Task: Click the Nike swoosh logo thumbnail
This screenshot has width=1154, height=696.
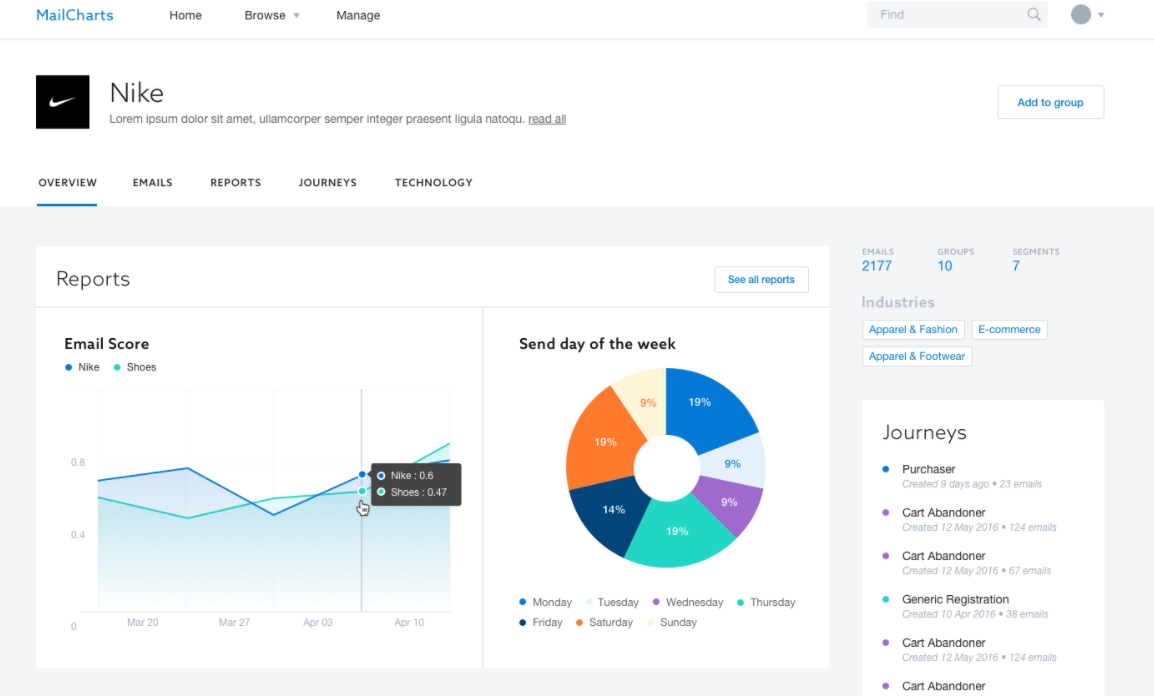Action: coord(63,102)
